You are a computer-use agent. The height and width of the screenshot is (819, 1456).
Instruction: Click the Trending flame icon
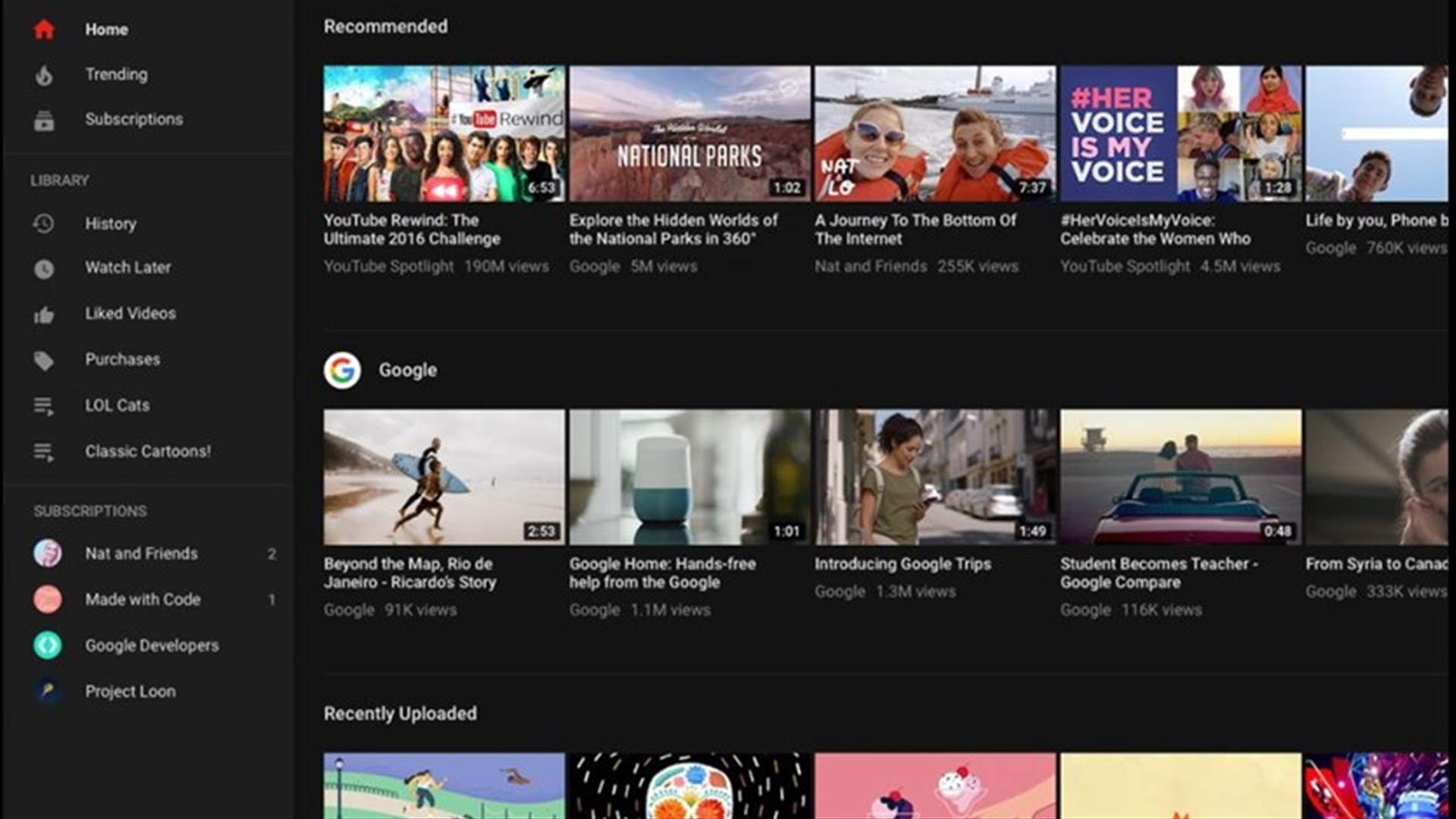pyautogui.click(x=44, y=74)
